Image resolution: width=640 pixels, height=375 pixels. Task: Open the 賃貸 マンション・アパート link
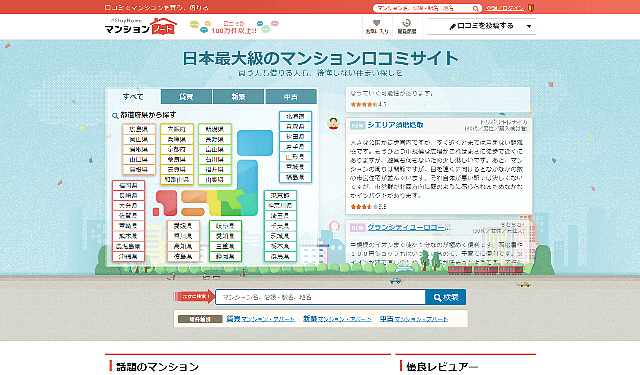(260, 319)
